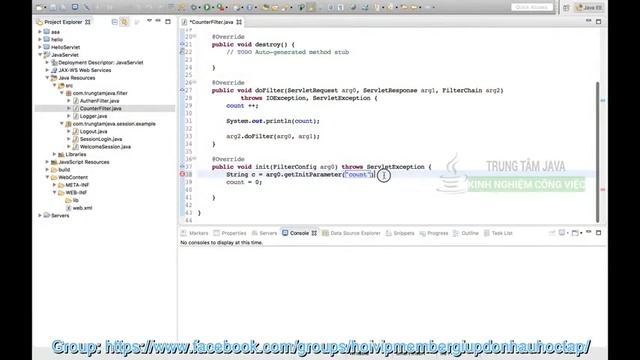
Task: Click the override marker on line 27
Action: 182,90
